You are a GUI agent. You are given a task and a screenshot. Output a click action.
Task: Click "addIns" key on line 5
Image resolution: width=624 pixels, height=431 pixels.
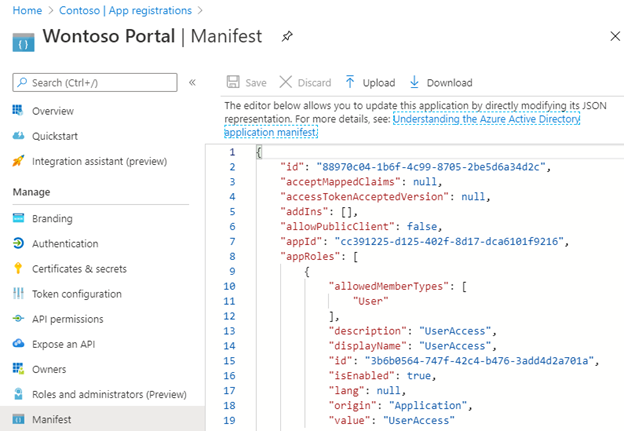(x=304, y=212)
